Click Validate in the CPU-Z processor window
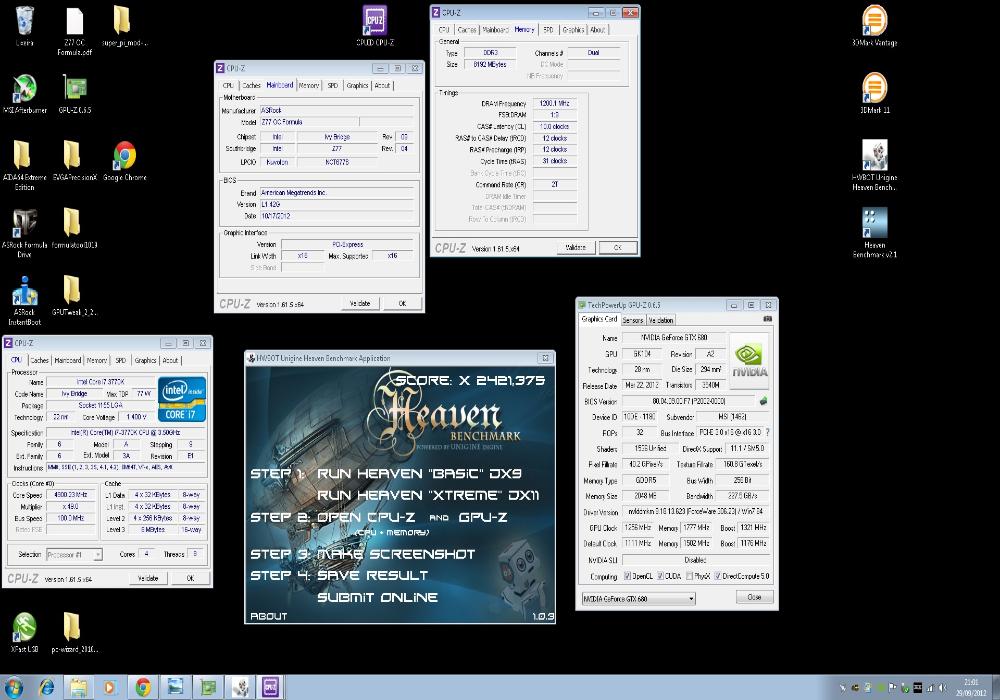Image resolution: width=1000 pixels, height=700 pixels. tap(148, 578)
